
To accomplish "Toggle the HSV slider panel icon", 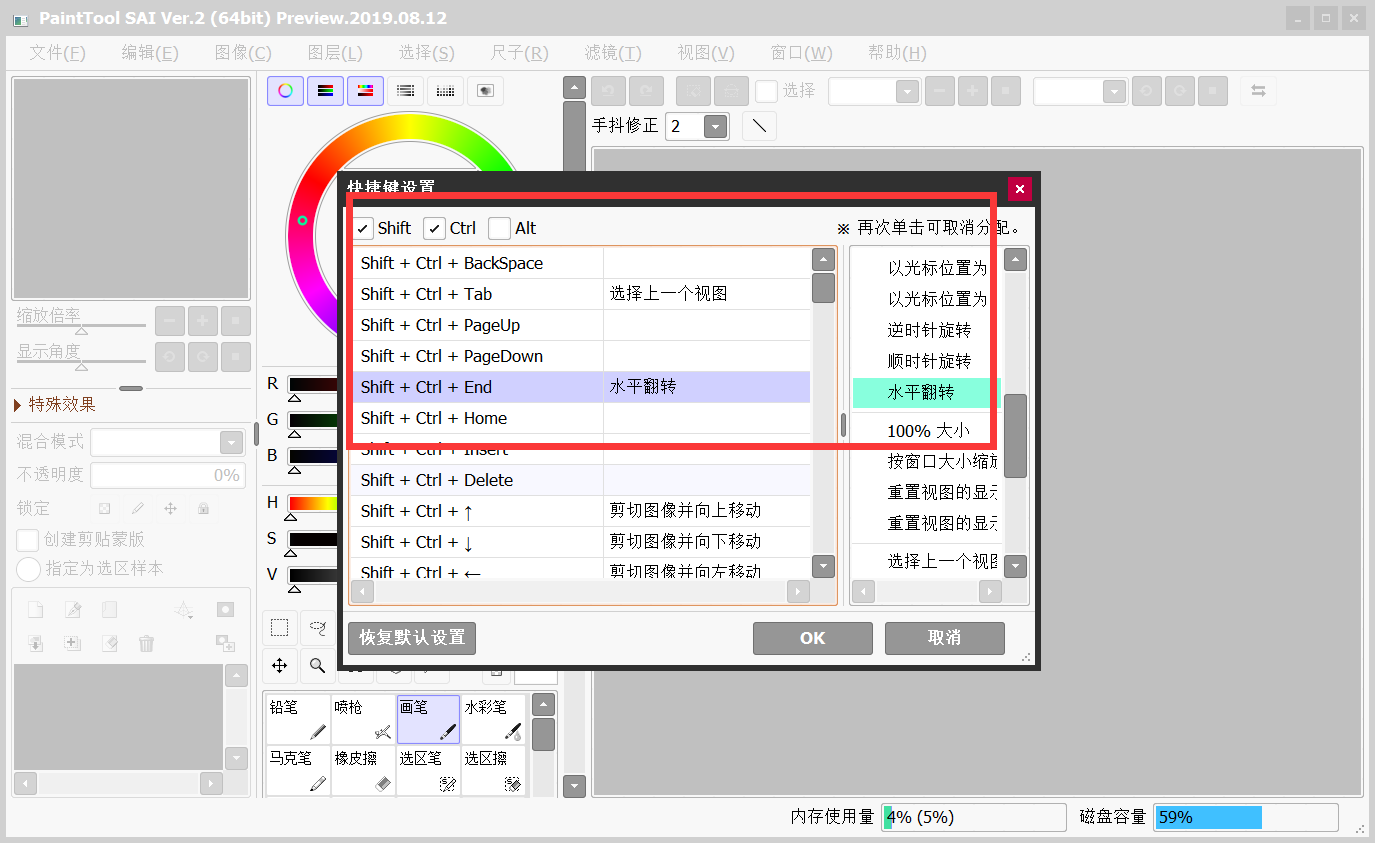I will point(365,91).
